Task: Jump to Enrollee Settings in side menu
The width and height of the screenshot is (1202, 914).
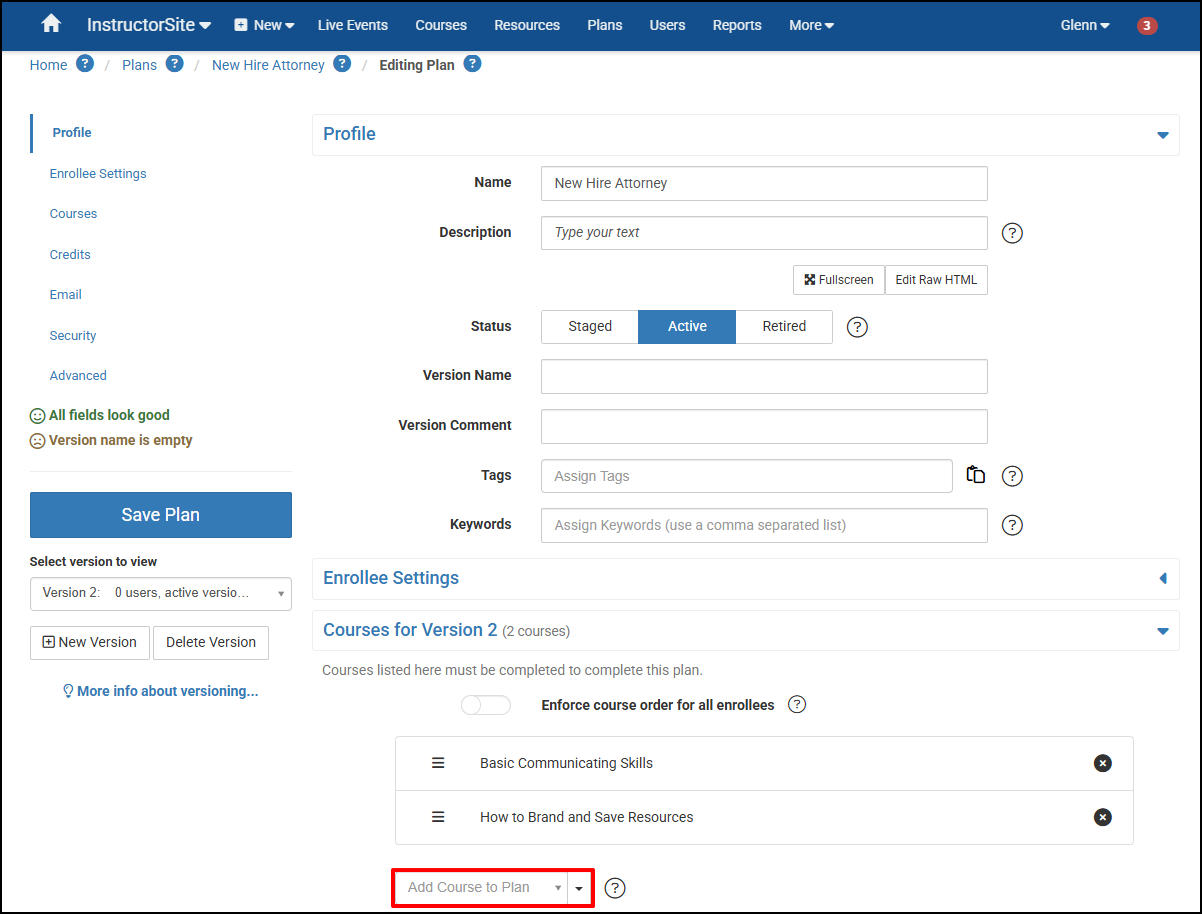Action: coord(98,174)
